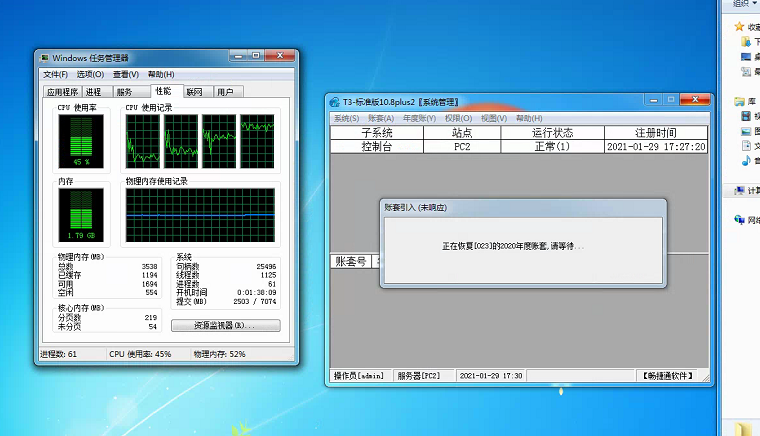Screen dimensions: 760x436
Task: Minimize the Windows Task Manager window
Action: click(x=238, y=56)
